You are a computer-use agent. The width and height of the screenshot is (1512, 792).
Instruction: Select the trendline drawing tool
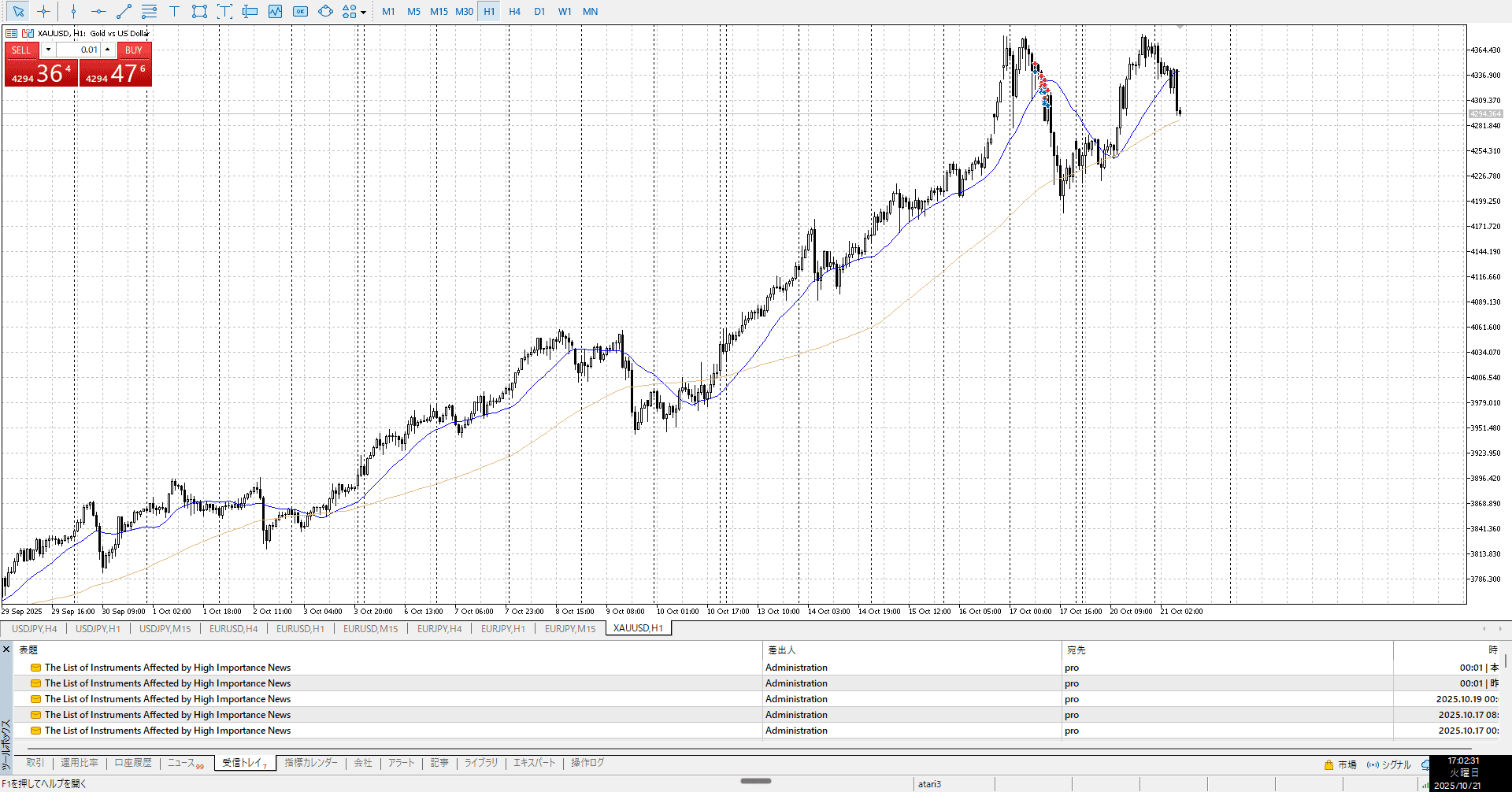point(124,12)
